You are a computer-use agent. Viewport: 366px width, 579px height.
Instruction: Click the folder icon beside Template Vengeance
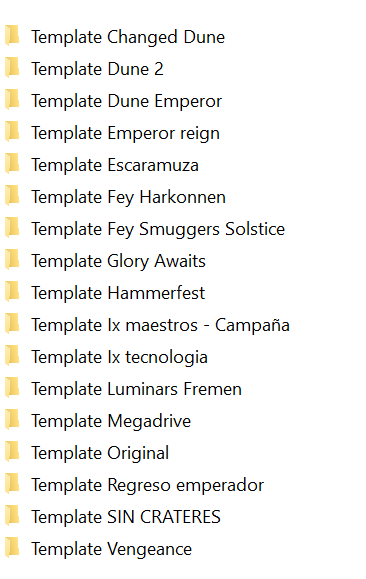(12, 548)
